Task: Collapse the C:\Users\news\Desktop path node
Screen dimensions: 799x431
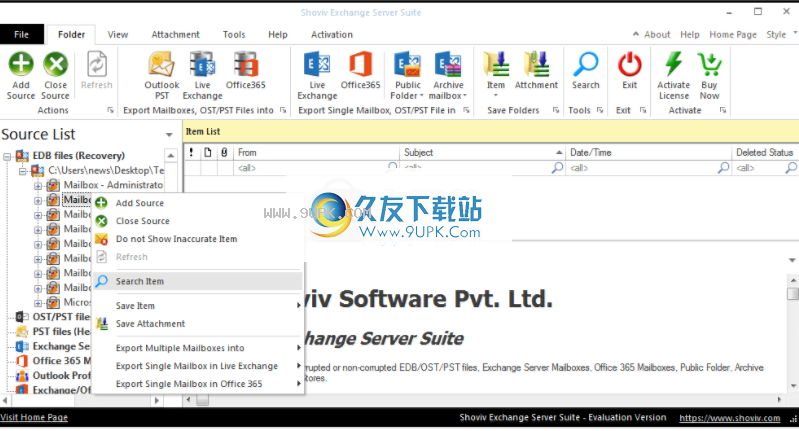Action: [x=22, y=171]
